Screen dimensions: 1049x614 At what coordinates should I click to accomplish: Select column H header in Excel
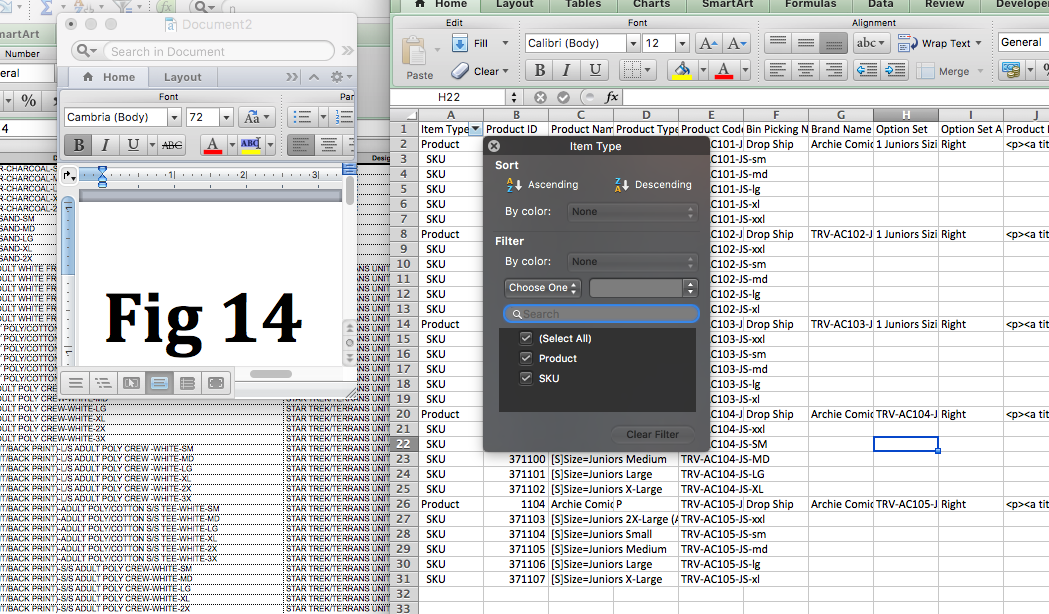[906, 115]
